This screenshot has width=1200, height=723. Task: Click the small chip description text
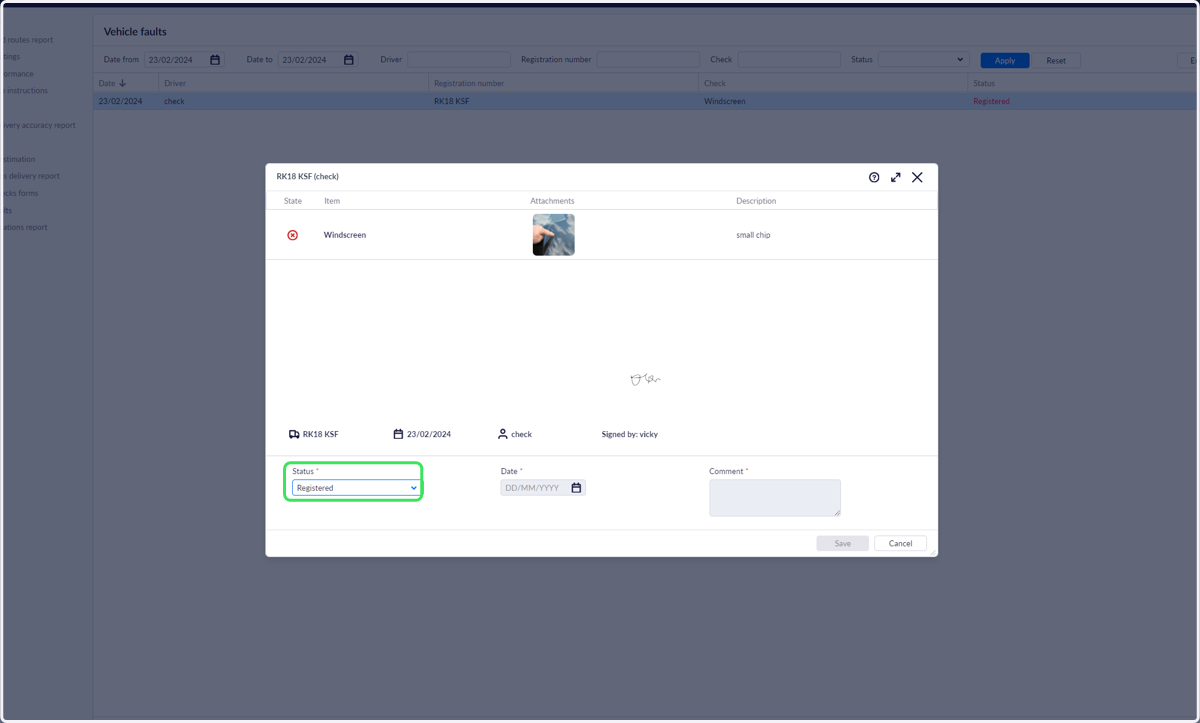(x=753, y=235)
